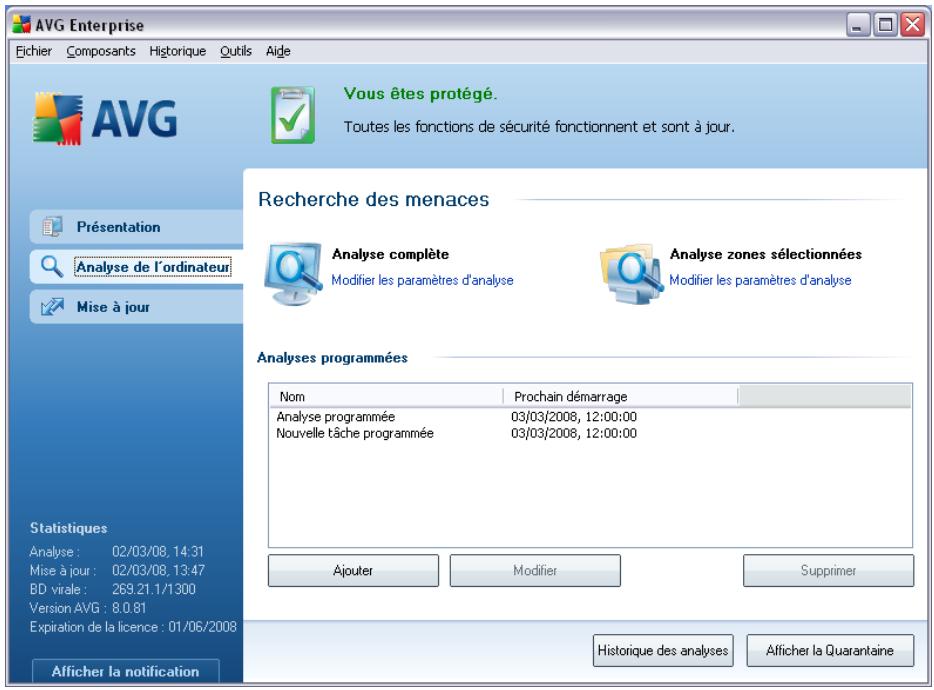934x690 pixels.
Task: Open the Outils menu
Action: [236, 51]
